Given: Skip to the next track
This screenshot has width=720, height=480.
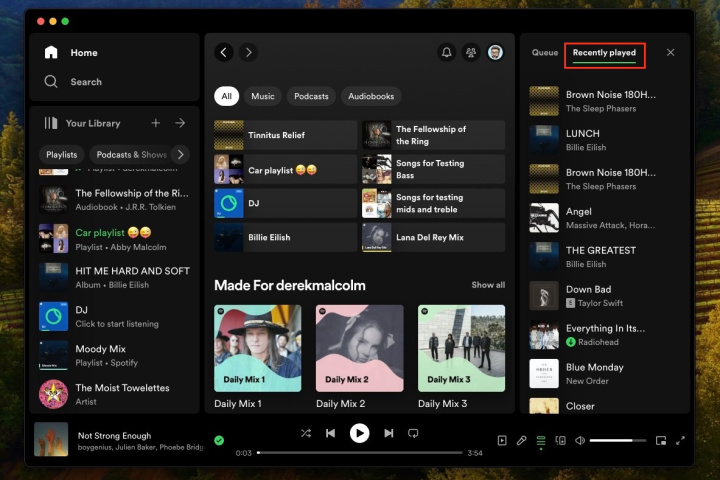Looking at the screenshot, I should coord(388,433).
